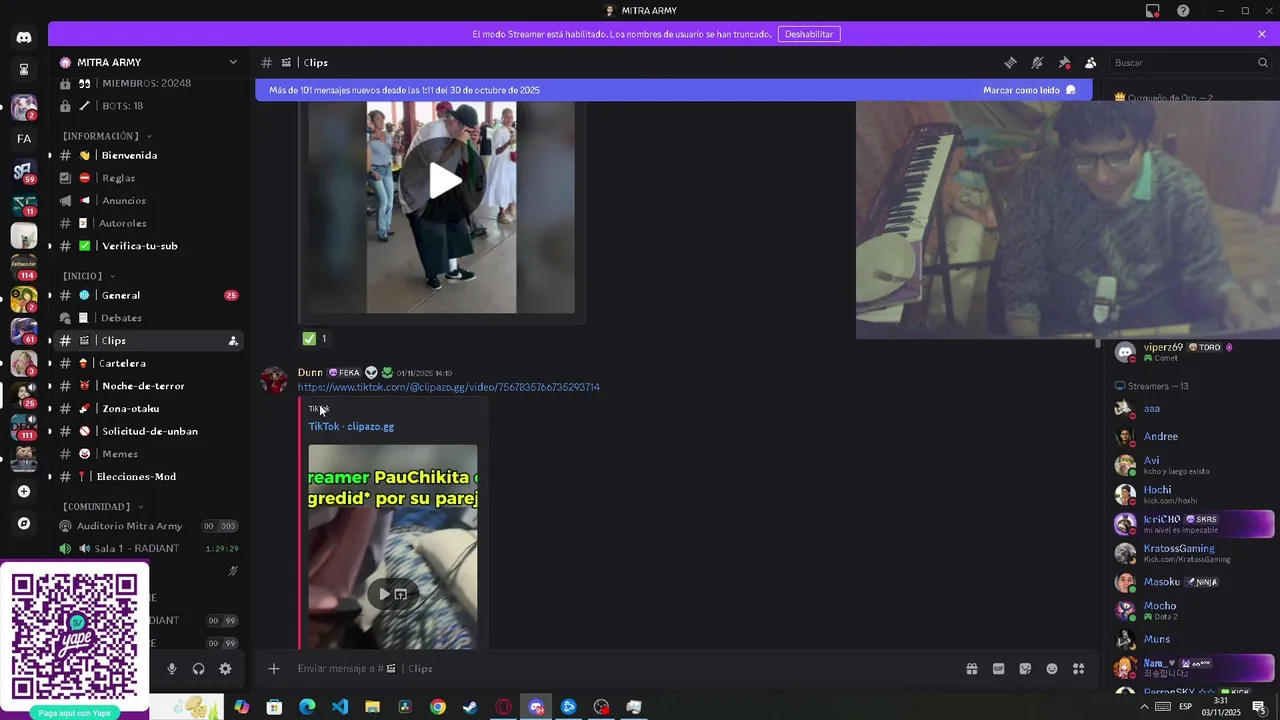The image size is (1280, 720).
Task: Open the Zona-otaku channel
Action: [149, 409]
